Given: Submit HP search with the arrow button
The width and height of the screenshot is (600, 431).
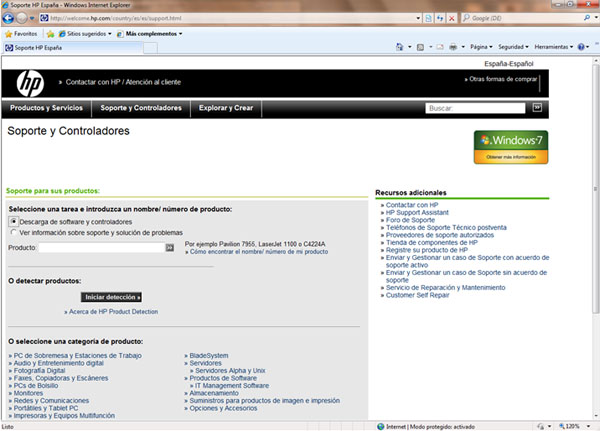Looking at the screenshot, I should pyautogui.click(x=537, y=108).
